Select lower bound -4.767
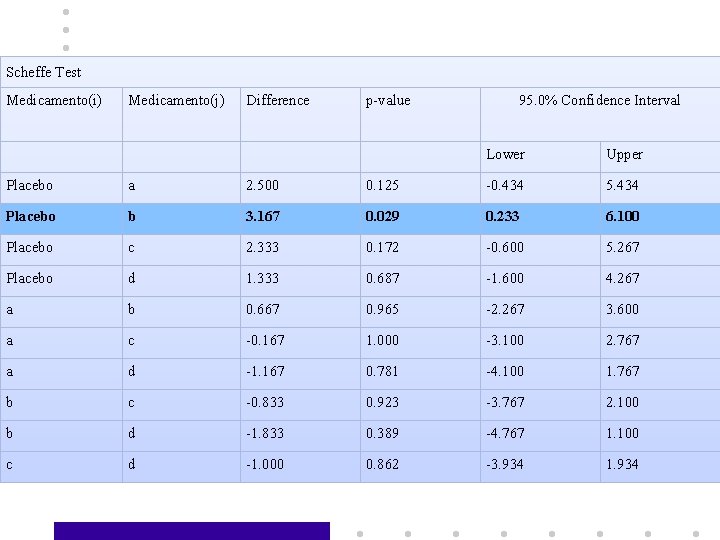Viewport: 720px width, 540px height. coord(505,433)
